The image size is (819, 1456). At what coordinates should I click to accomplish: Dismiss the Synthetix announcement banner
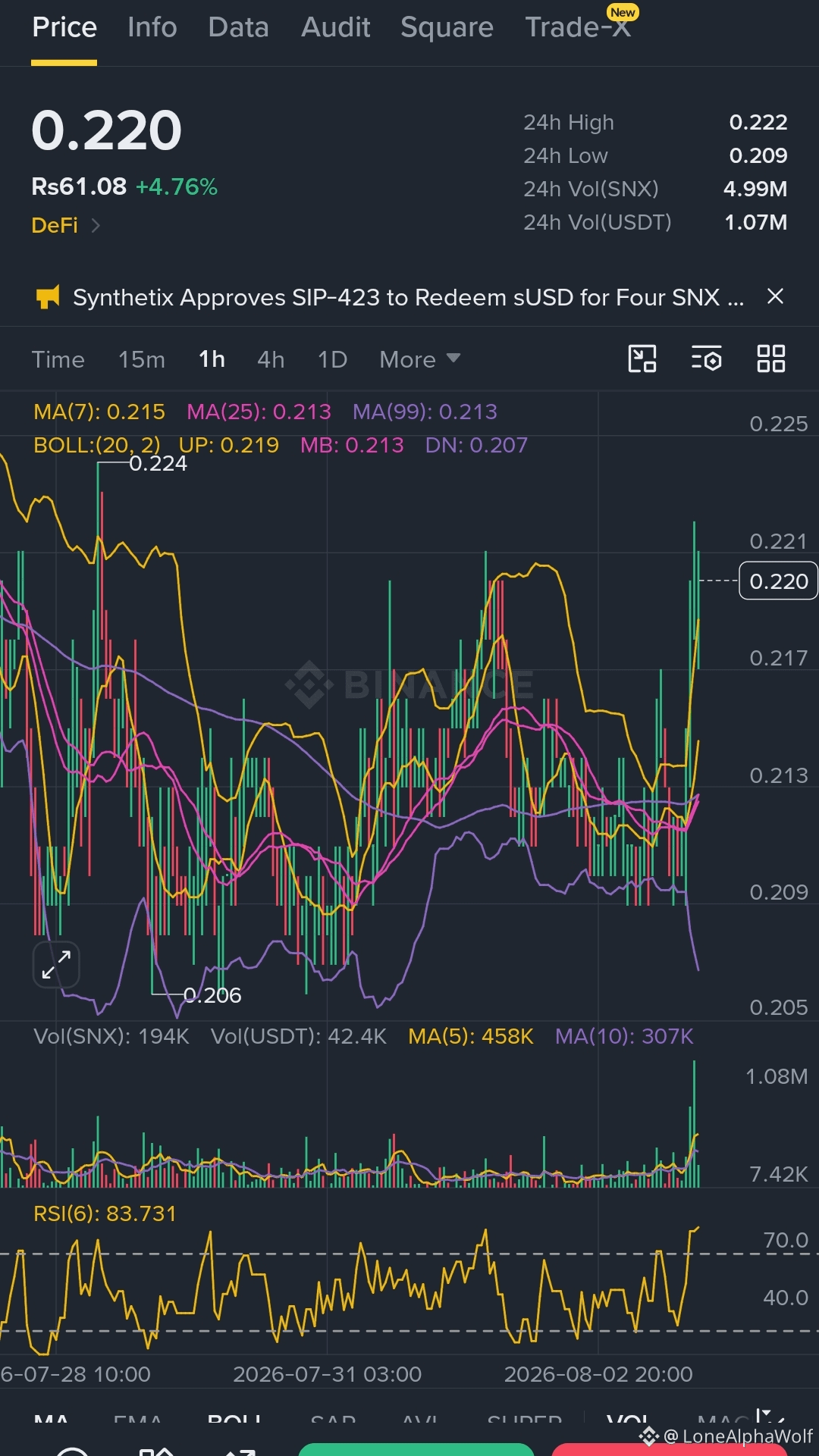tap(775, 296)
